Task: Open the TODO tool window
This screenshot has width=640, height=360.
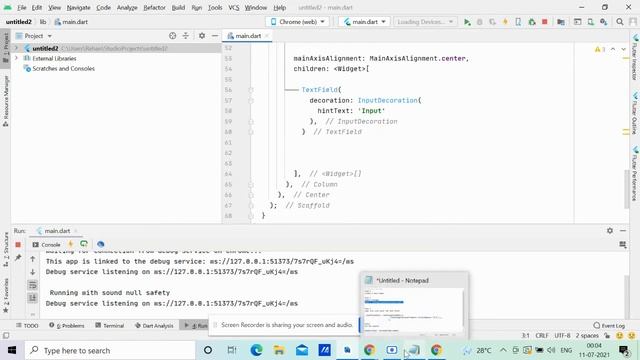Action: pyautogui.click(x=27, y=325)
